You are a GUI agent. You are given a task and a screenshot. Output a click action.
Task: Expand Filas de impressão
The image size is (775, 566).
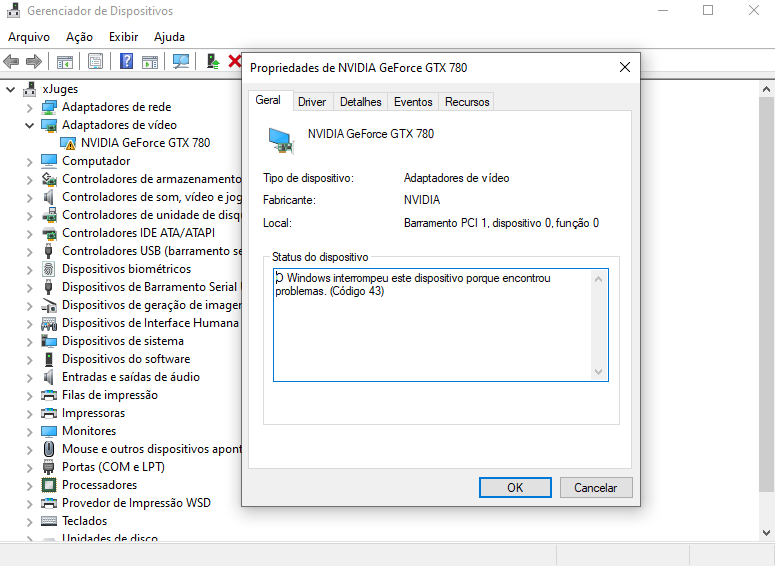(30, 395)
